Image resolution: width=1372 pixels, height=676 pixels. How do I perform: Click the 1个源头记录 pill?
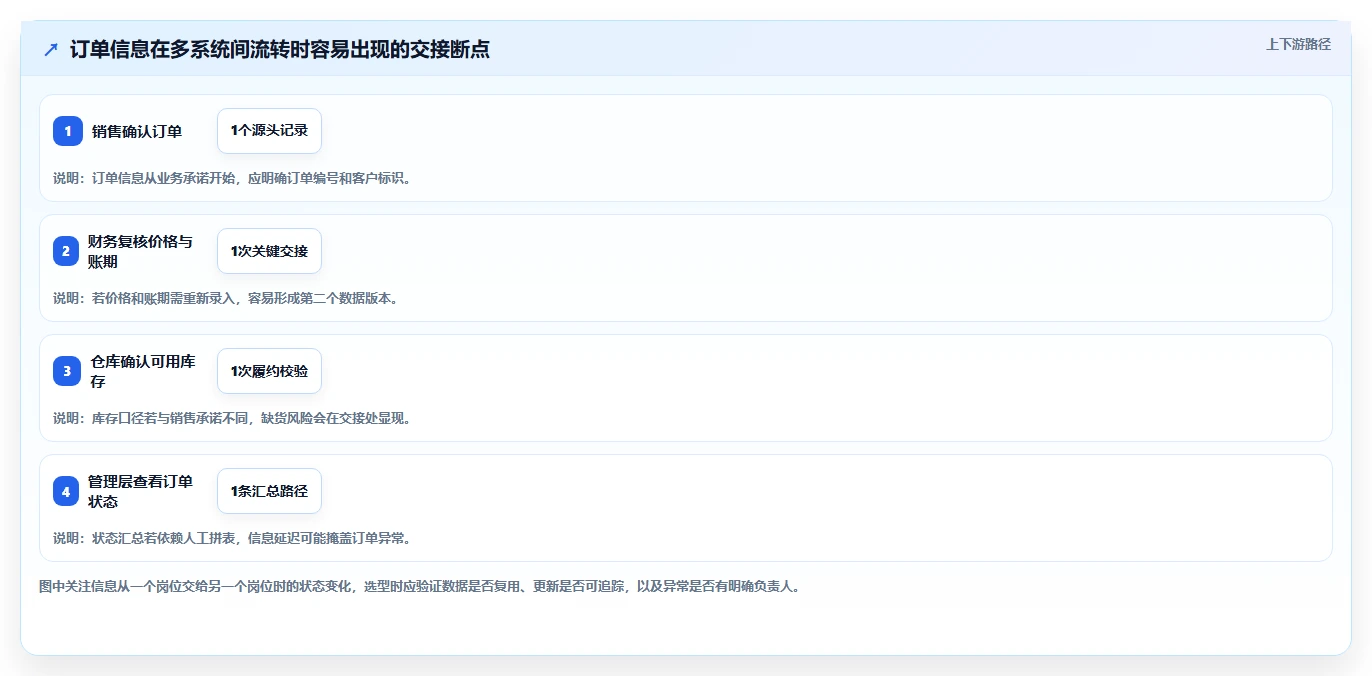pyautogui.click(x=269, y=131)
